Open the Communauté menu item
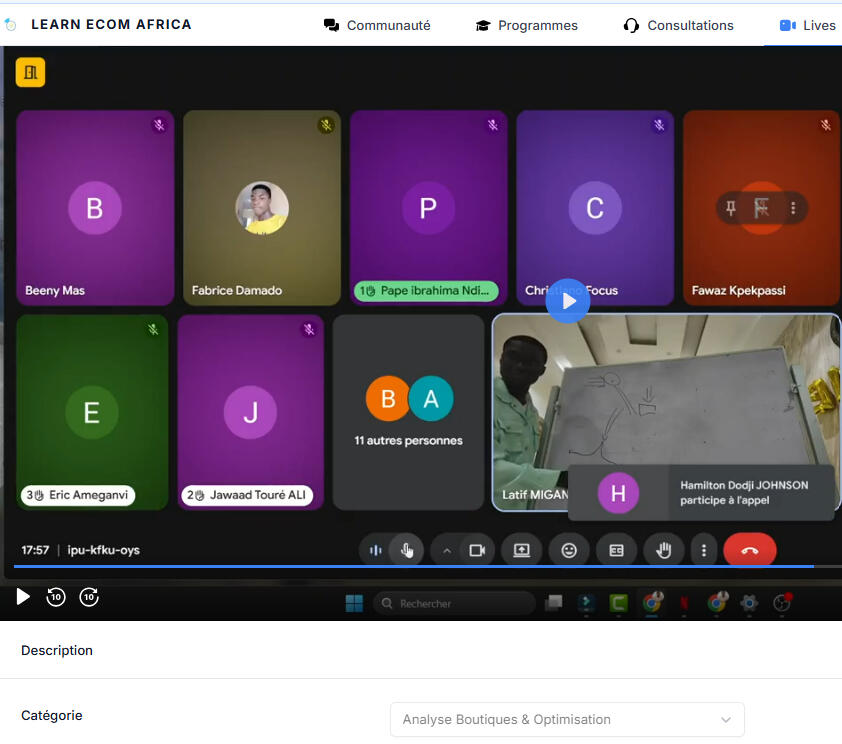Screen dimensions: 842x744 tap(377, 25)
